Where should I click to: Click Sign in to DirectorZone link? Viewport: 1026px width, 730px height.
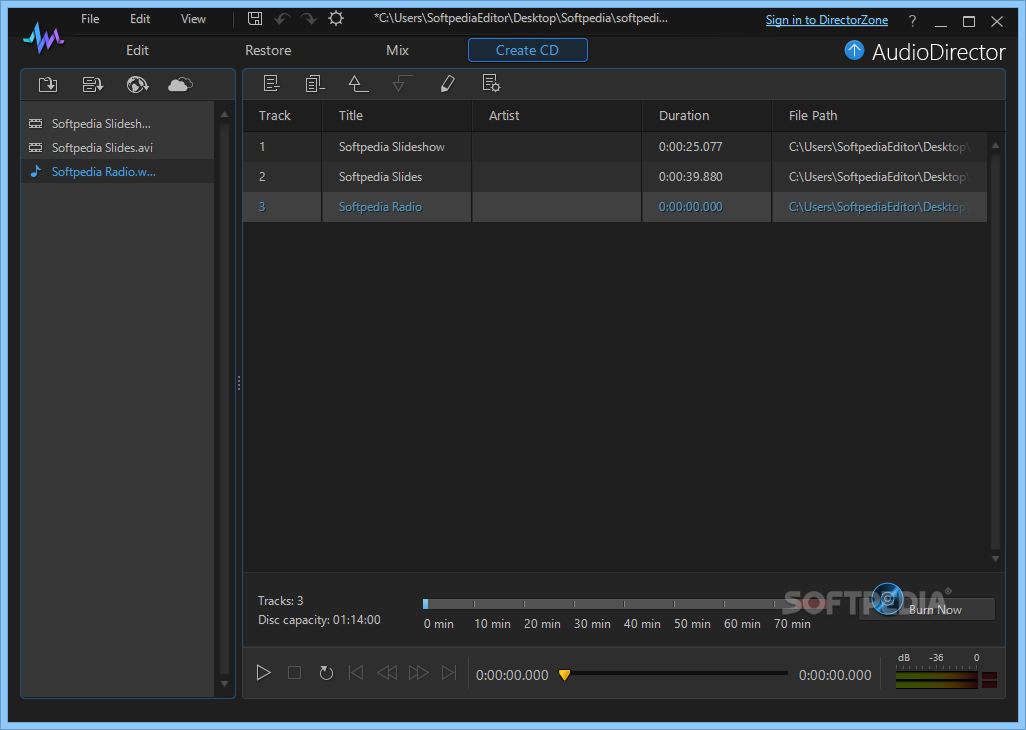[x=826, y=20]
